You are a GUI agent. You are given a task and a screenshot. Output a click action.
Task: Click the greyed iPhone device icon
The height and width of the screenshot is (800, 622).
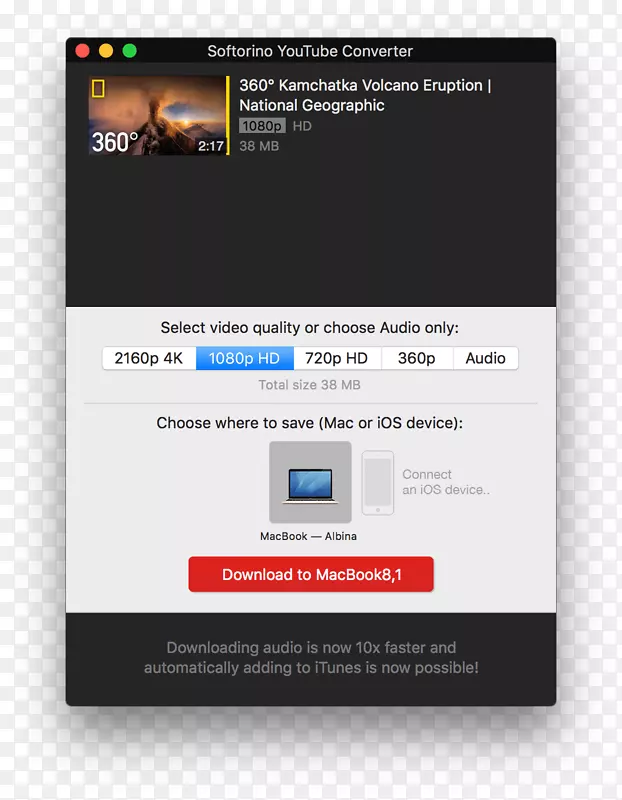(378, 483)
